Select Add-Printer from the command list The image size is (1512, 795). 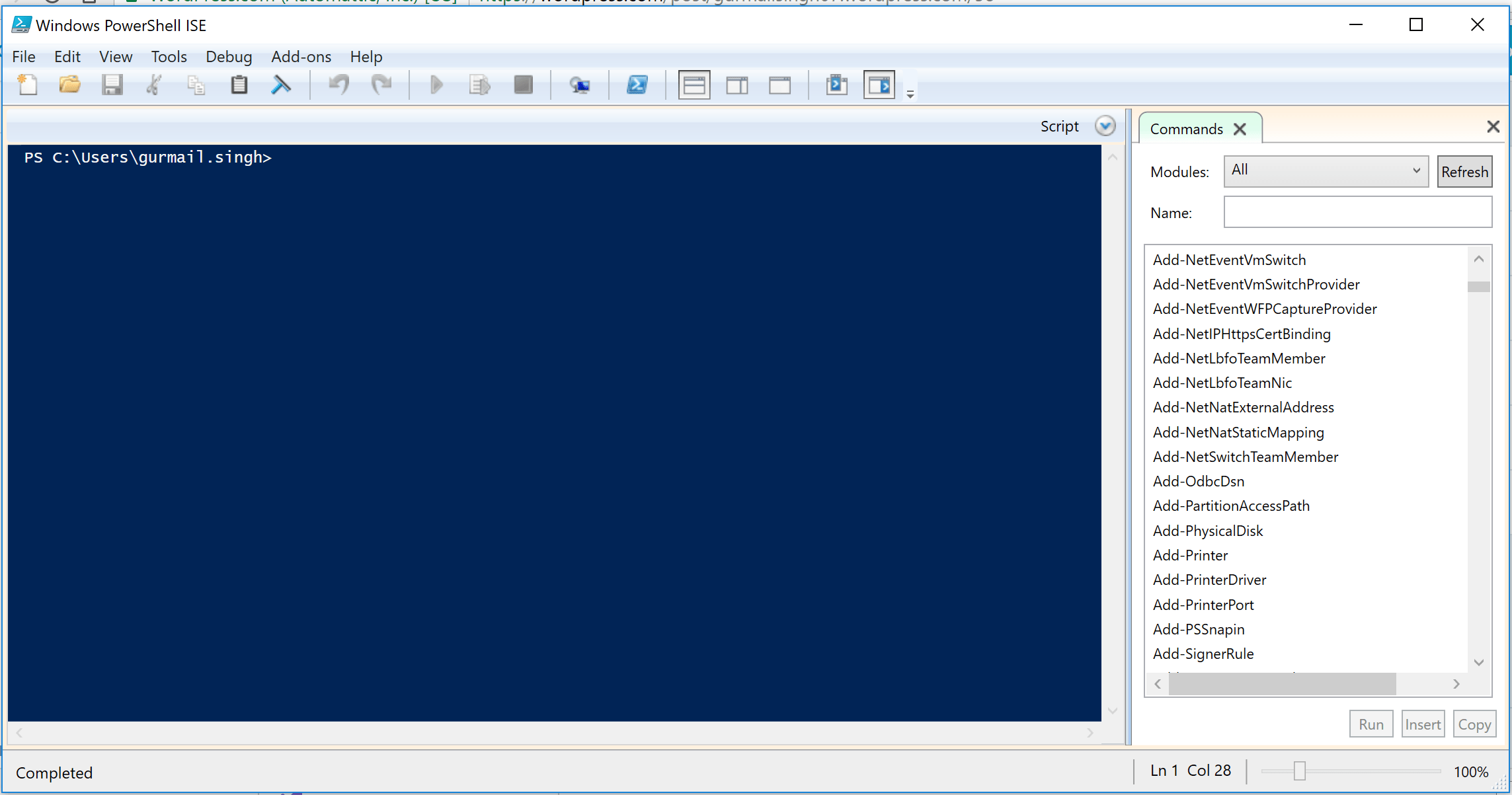(x=1190, y=555)
